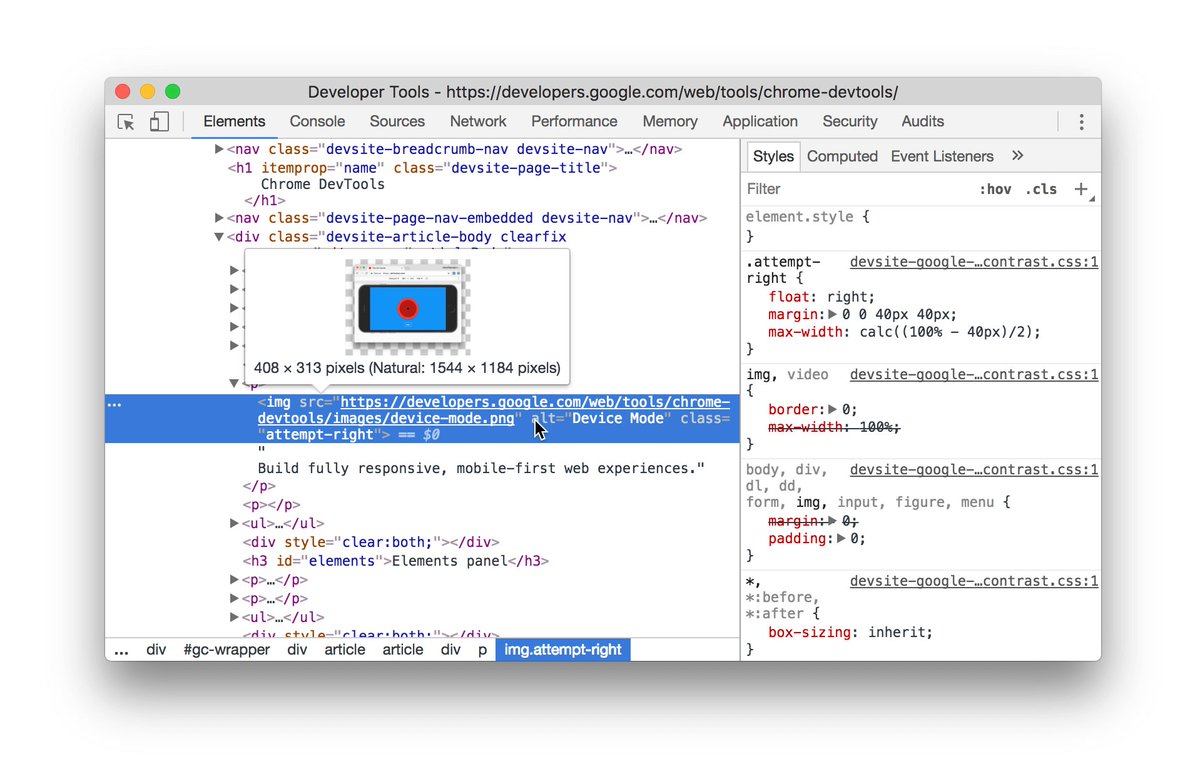Click the 'Chrome DevTools' heading text
Image resolution: width=1200 pixels, height=771 pixels.
click(323, 185)
